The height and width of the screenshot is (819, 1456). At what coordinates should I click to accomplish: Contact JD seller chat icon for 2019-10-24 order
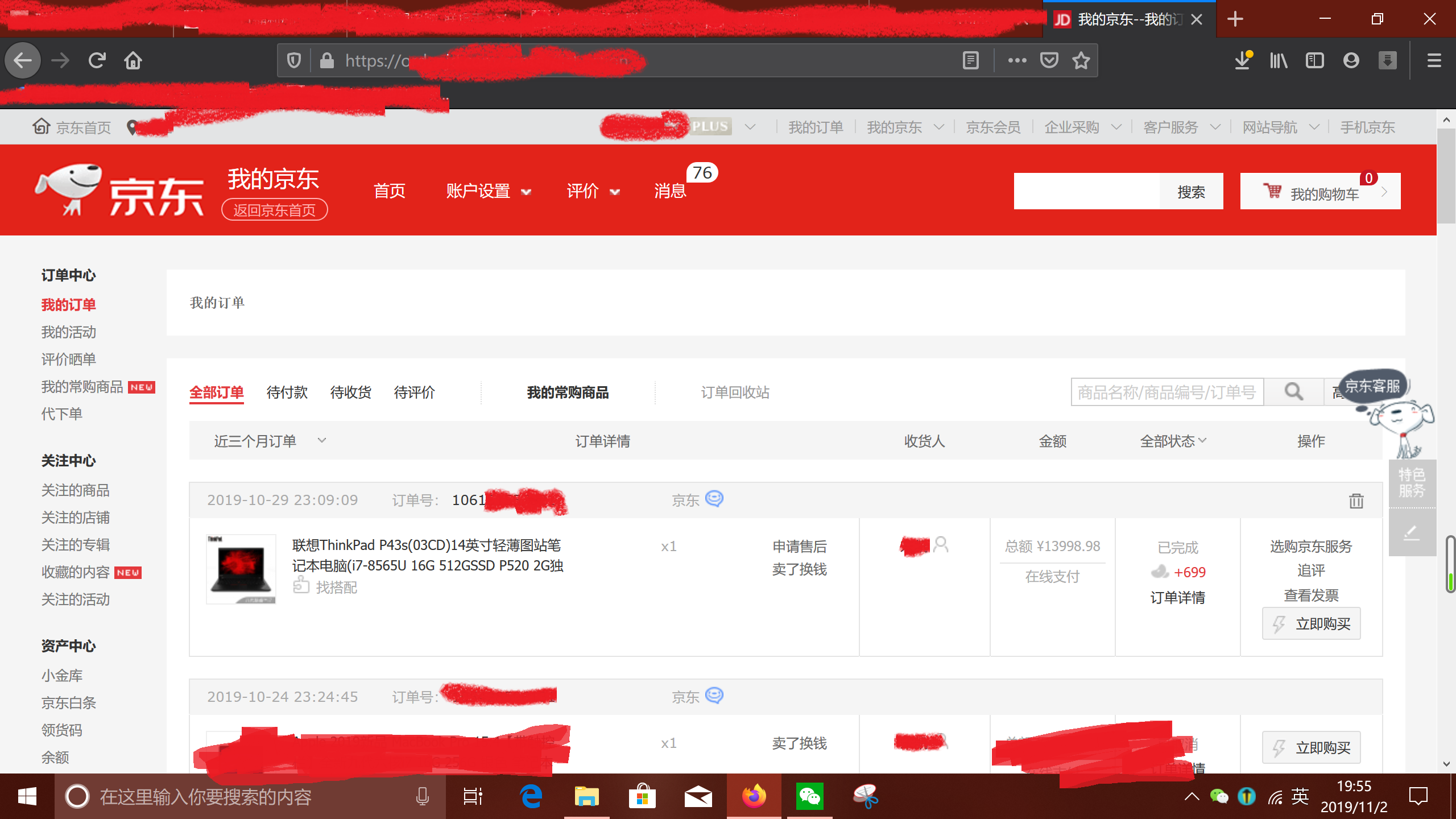click(x=714, y=696)
